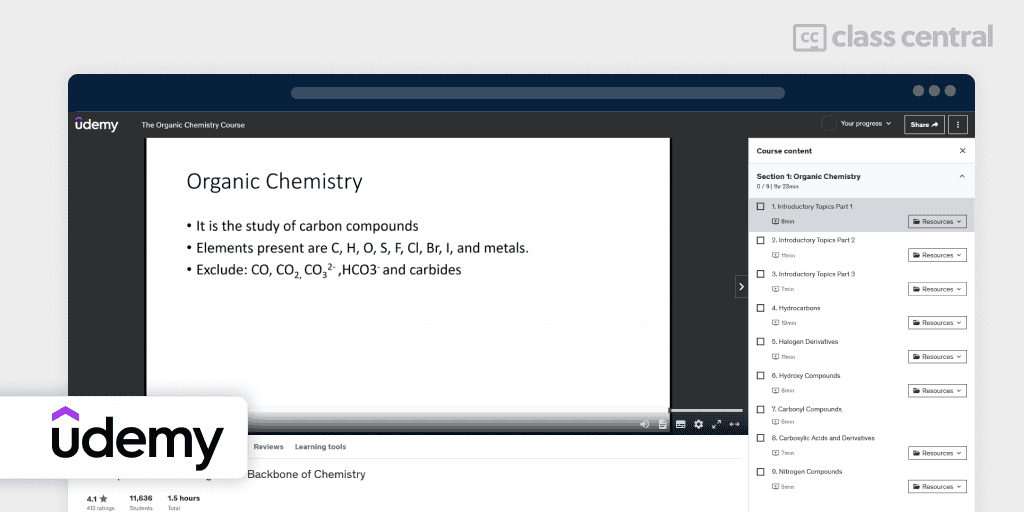Open Resources for Hydroxy Compounds
This screenshot has width=1024, height=512.
937,391
